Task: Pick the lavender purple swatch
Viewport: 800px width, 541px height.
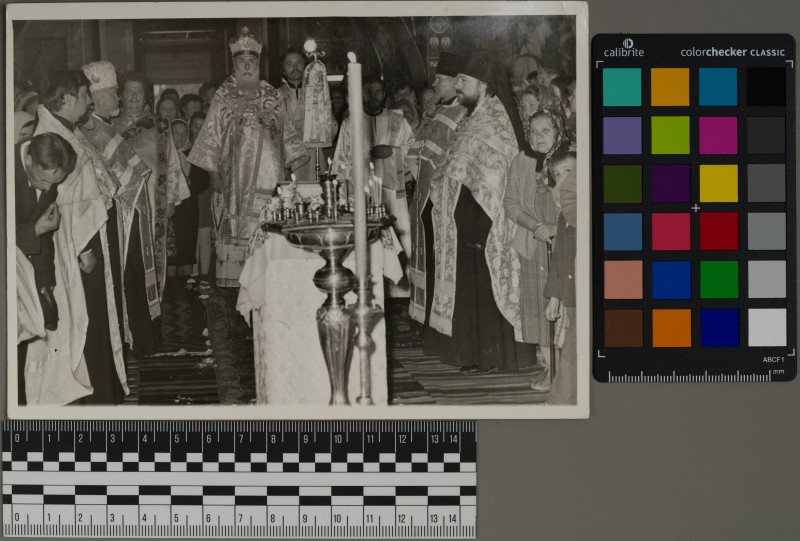Action: pyautogui.click(x=622, y=135)
